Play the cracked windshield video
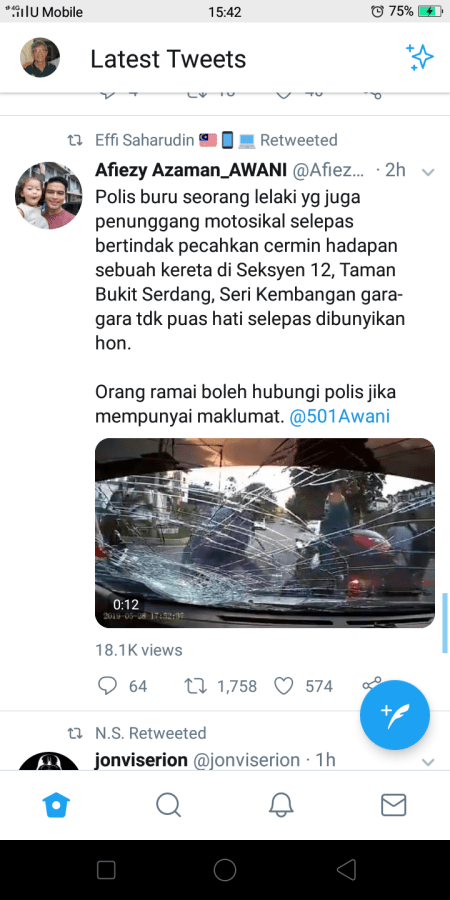 pyautogui.click(x=265, y=533)
